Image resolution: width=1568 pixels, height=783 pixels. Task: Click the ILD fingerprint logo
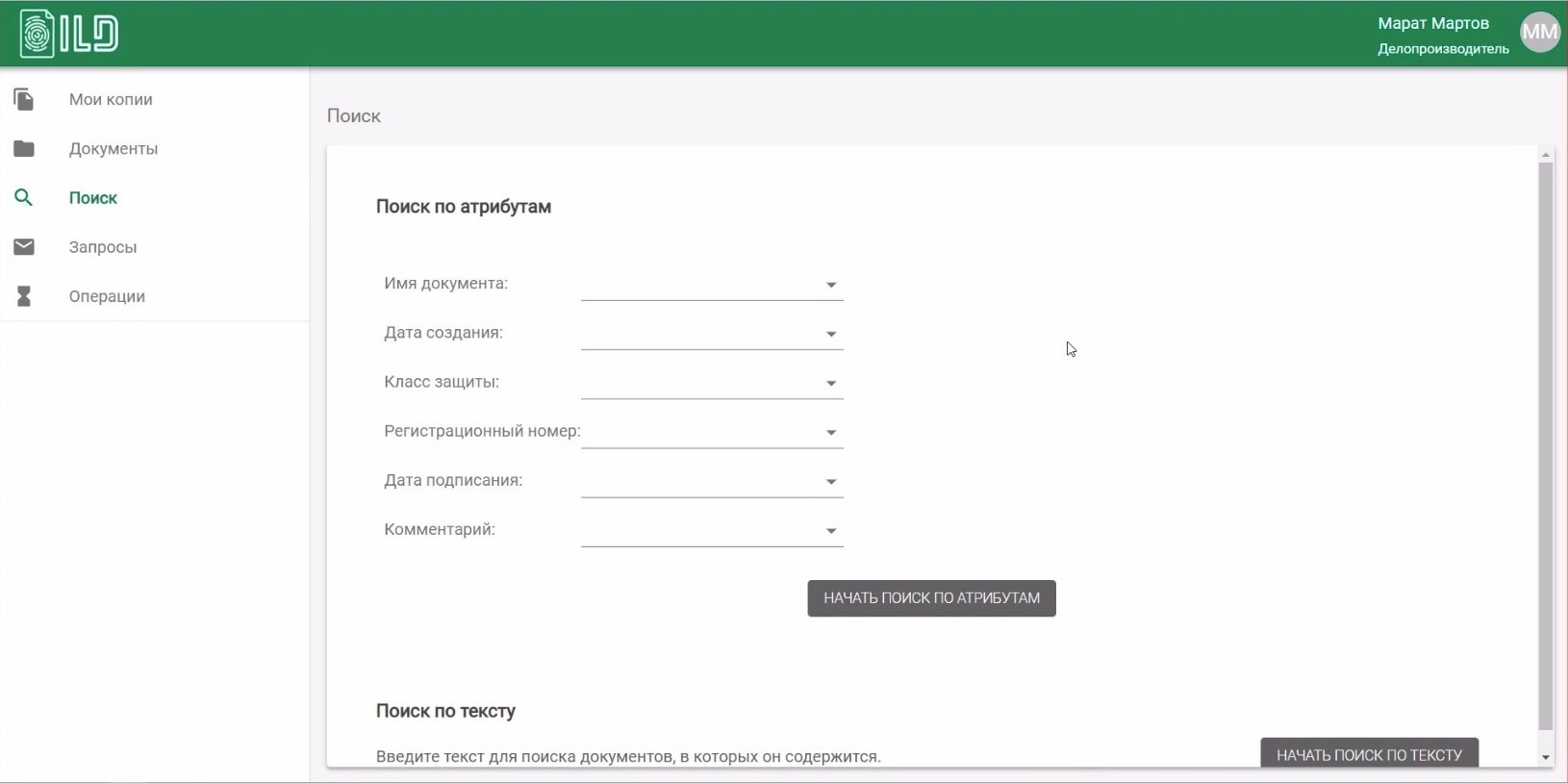69,34
